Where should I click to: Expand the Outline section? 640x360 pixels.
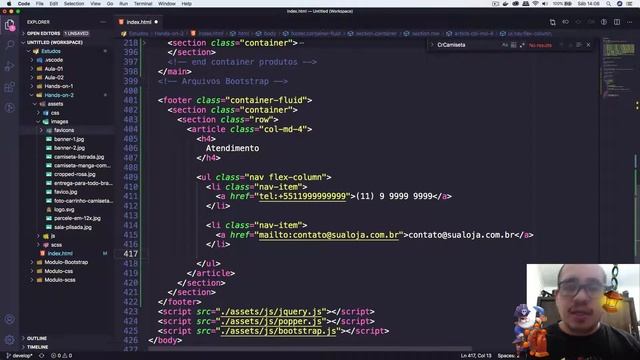[x=67, y=338]
